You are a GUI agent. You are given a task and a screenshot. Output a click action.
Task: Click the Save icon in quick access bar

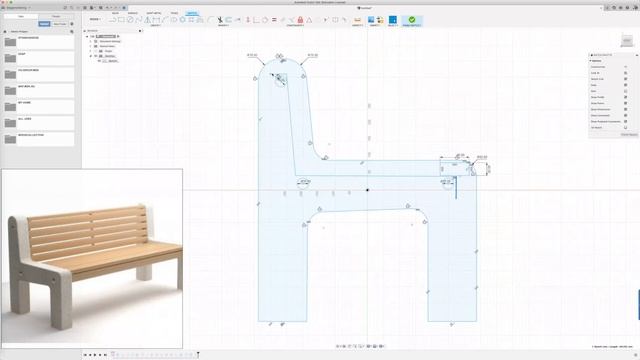coord(101,8)
